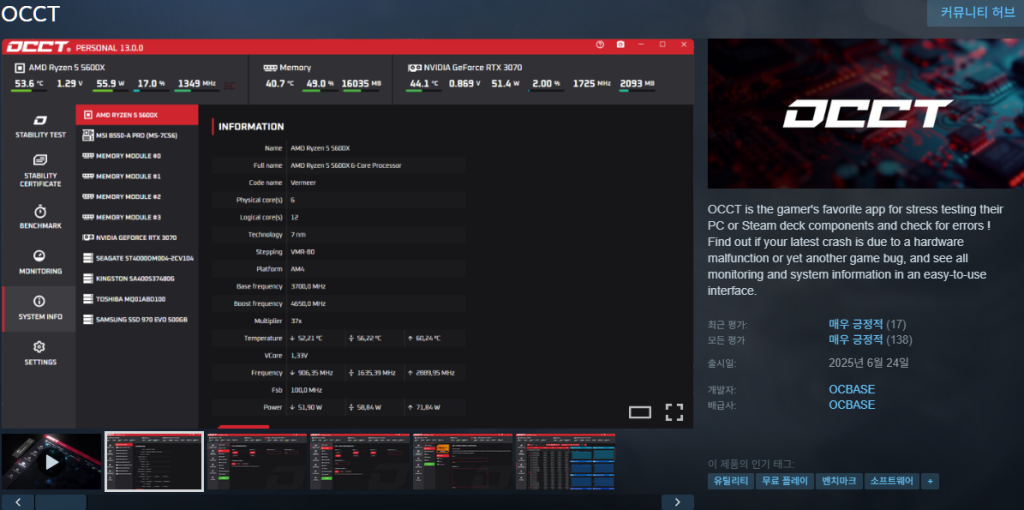The image size is (1024, 510).
Task: Open the Settings gear section
Action: tap(40, 353)
